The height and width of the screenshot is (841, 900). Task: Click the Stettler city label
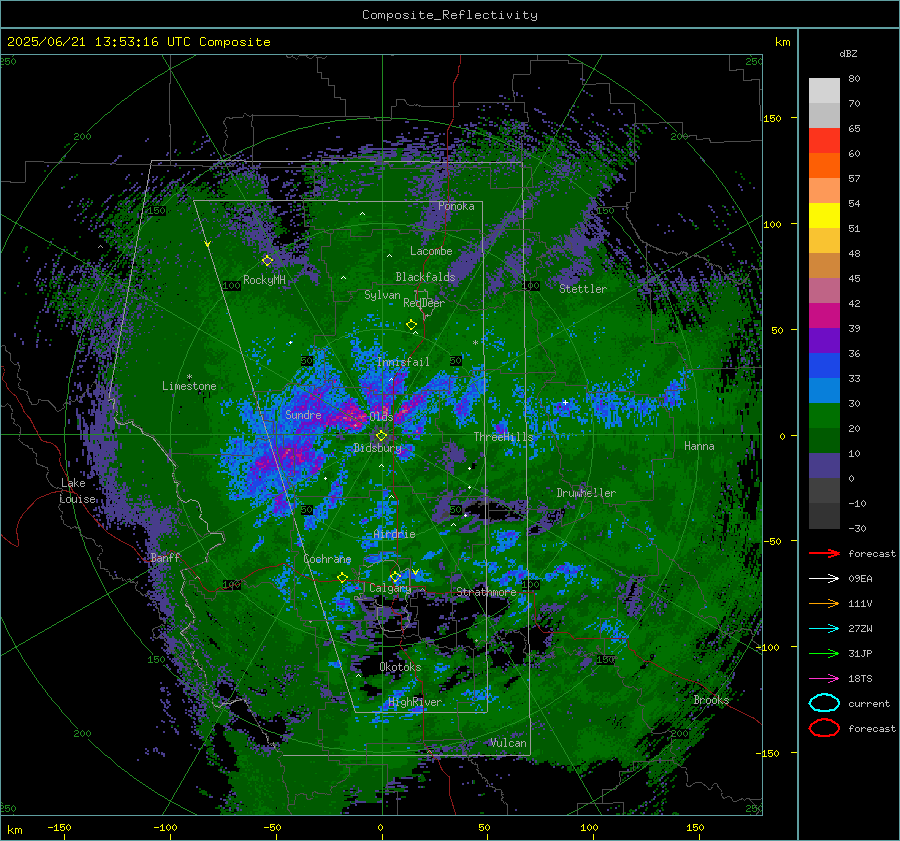(x=583, y=289)
